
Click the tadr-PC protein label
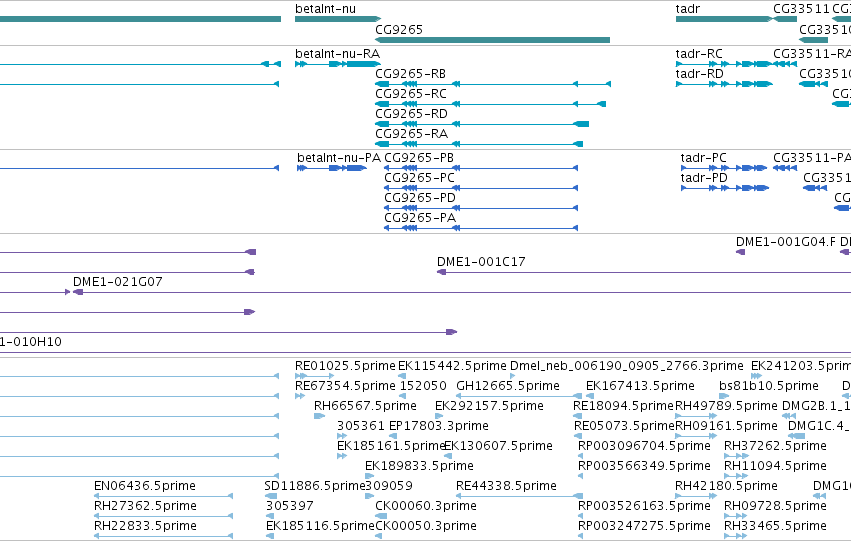(703, 158)
